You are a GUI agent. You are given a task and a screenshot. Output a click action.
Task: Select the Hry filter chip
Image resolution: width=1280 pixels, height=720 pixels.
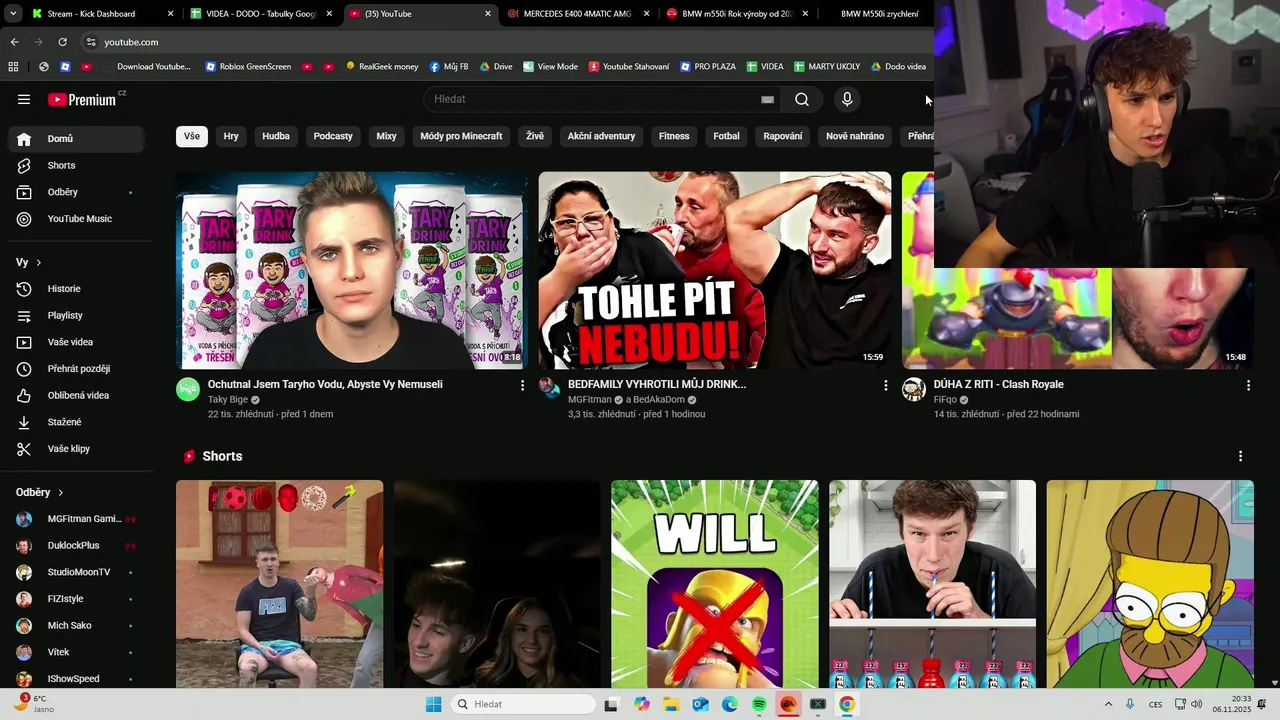point(231,136)
